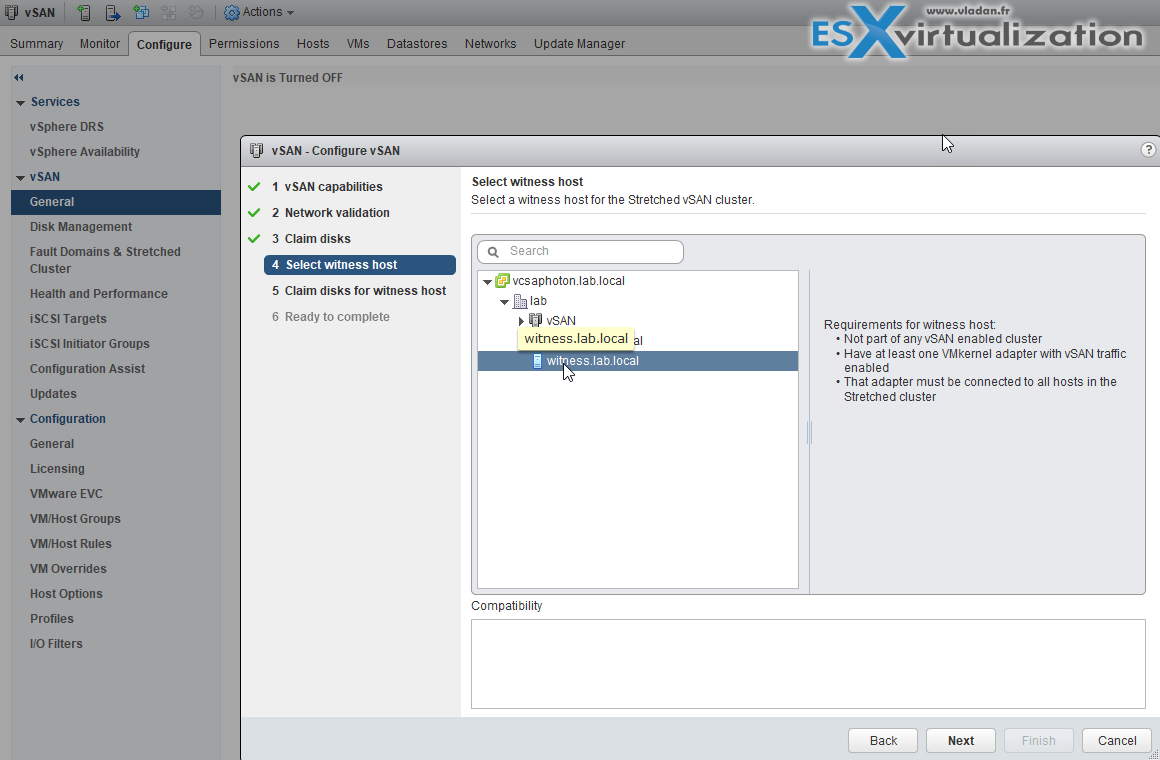The width and height of the screenshot is (1160, 760).
Task: Click the help question mark icon in the dialog
Action: pos(1148,149)
